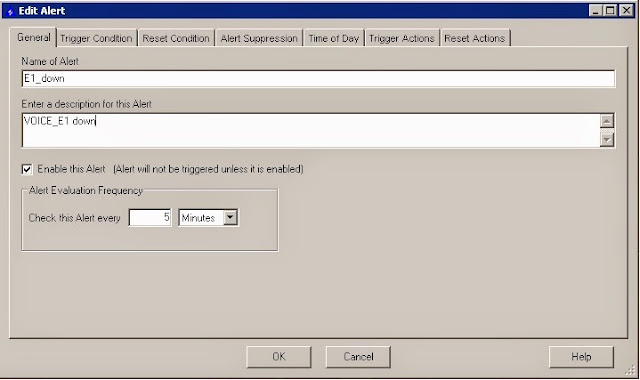The height and width of the screenshot is (380, 640).
Task: Maximize the Edit Alert window
Action: pos(611,11)
